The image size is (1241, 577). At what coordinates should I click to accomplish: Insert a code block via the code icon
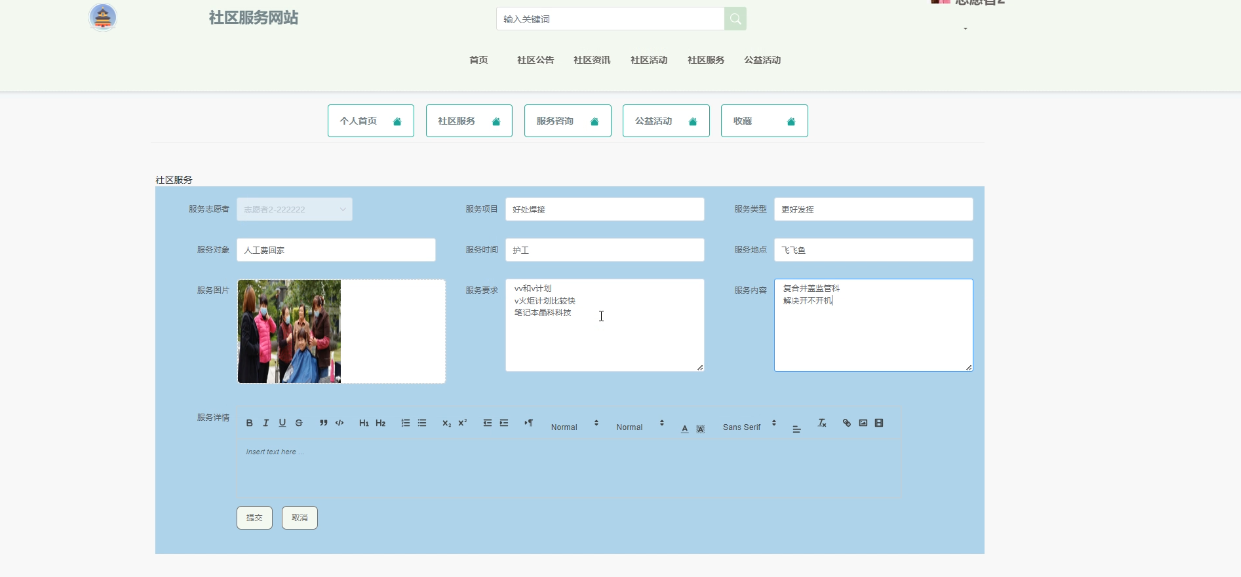tap(339, 423)
